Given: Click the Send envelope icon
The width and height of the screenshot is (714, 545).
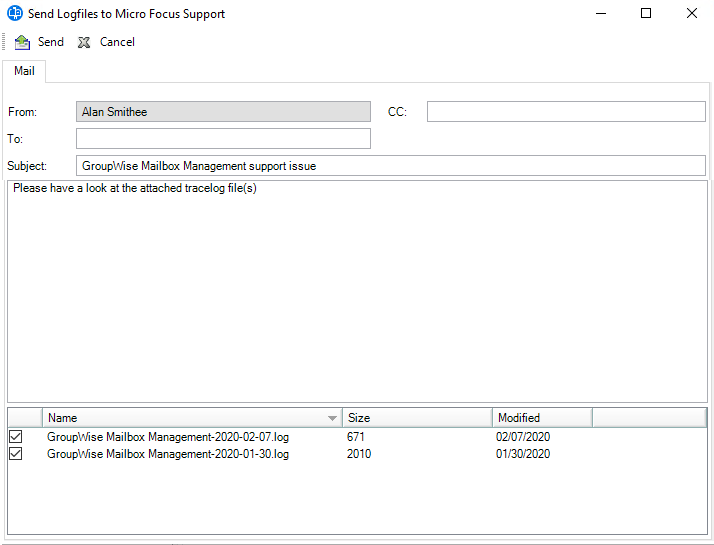Looking at the screenshot, I should tap(22, 42).
